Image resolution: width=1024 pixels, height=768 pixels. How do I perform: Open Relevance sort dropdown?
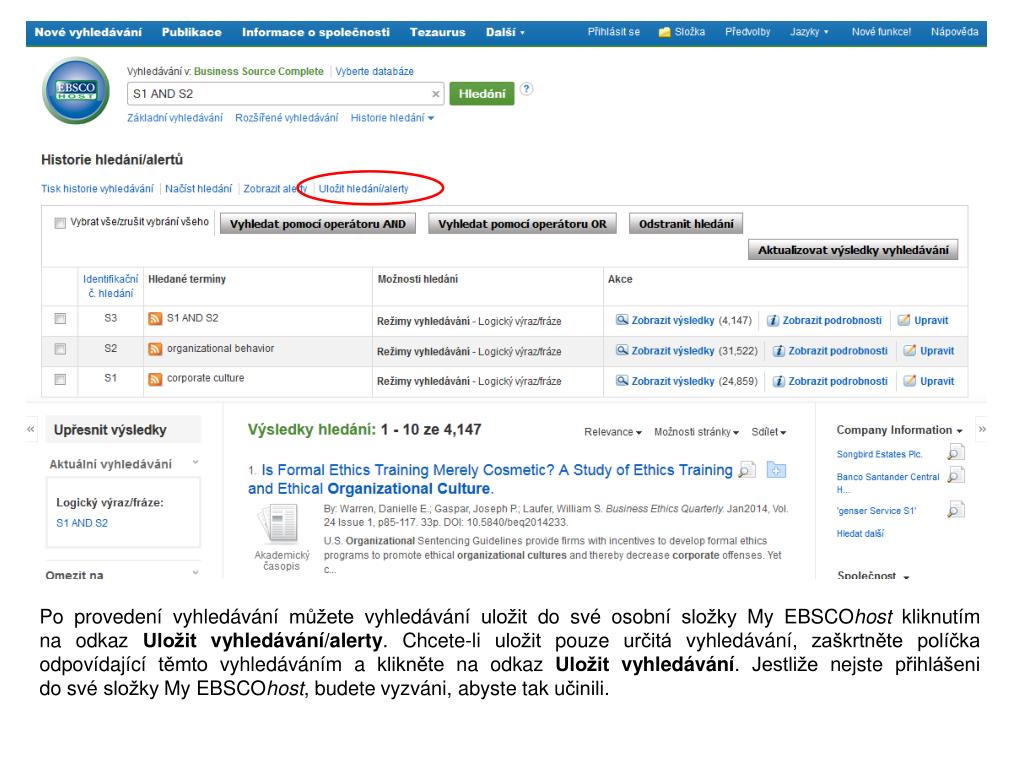(613, 432)
